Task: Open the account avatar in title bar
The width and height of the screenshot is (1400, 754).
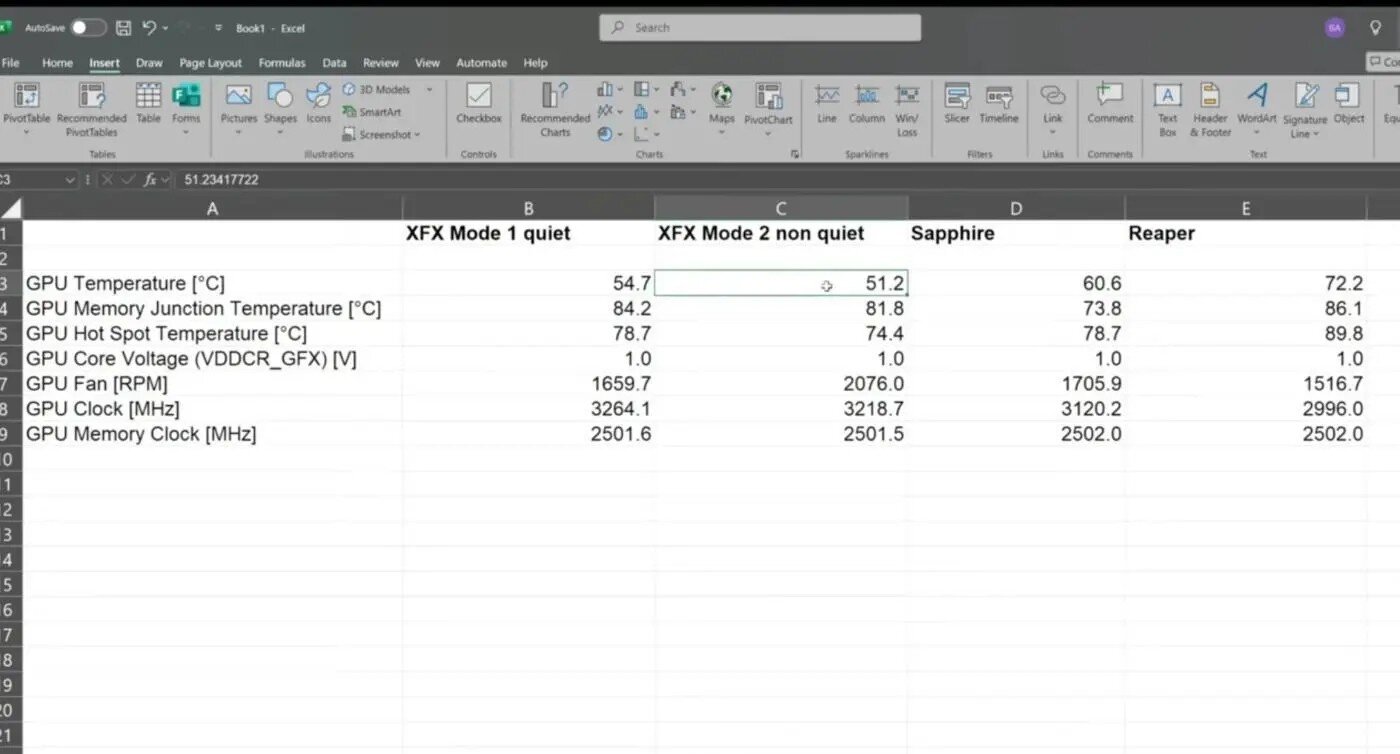Action: tap(1334, 28)
